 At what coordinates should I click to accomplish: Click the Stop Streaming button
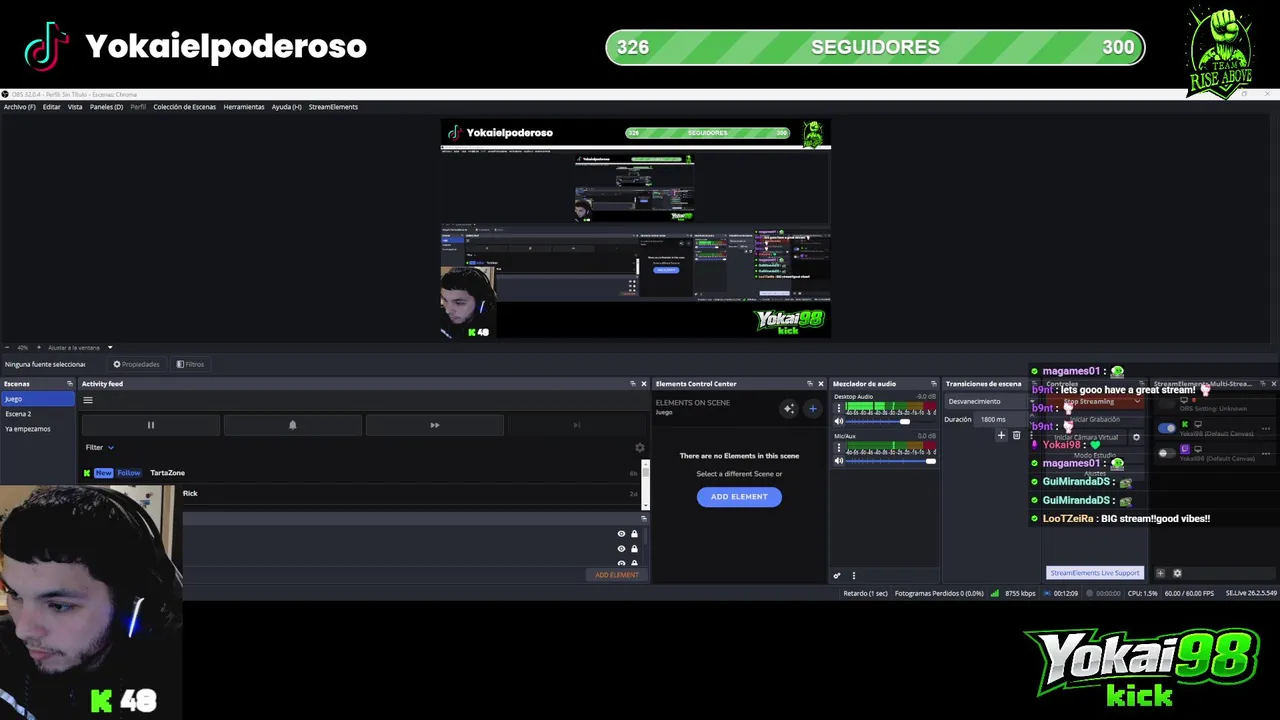coord(1093,402)
